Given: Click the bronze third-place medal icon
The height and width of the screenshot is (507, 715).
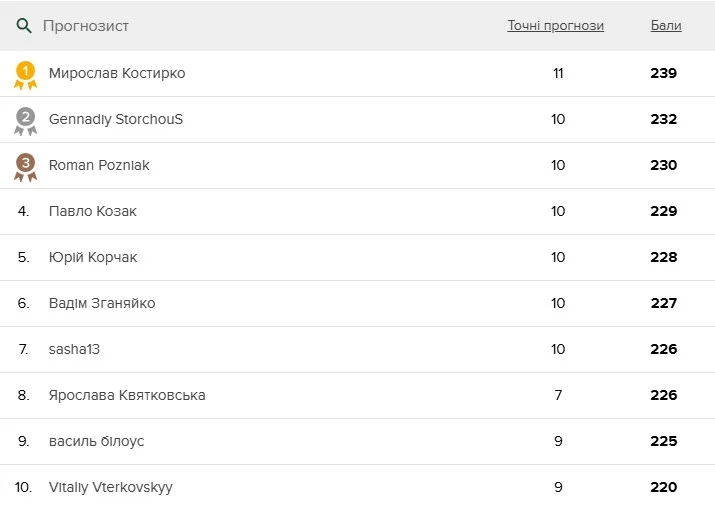Looking at the screenshot, I should coord(25,166).
